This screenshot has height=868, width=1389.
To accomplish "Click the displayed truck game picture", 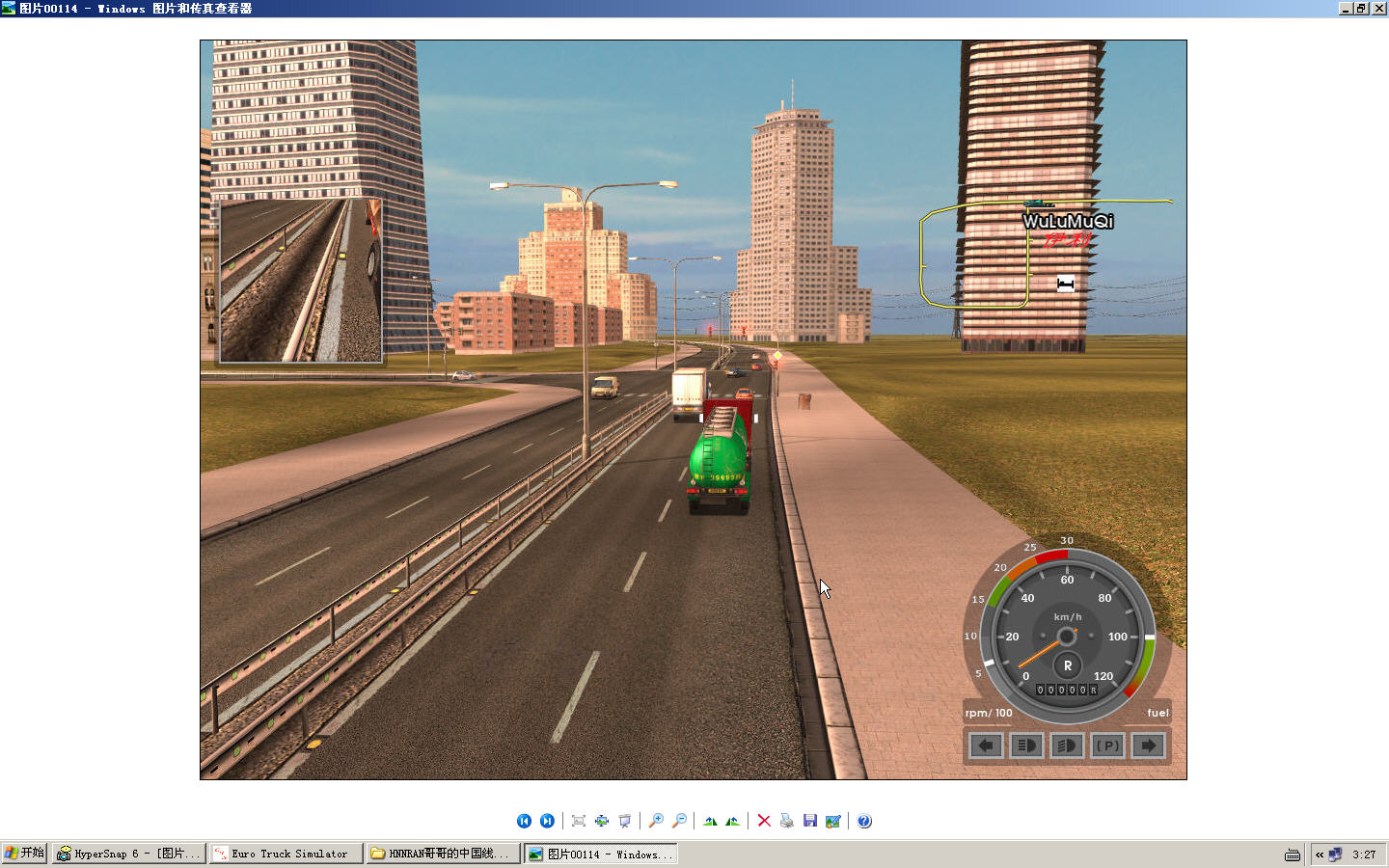I will 693,410.
